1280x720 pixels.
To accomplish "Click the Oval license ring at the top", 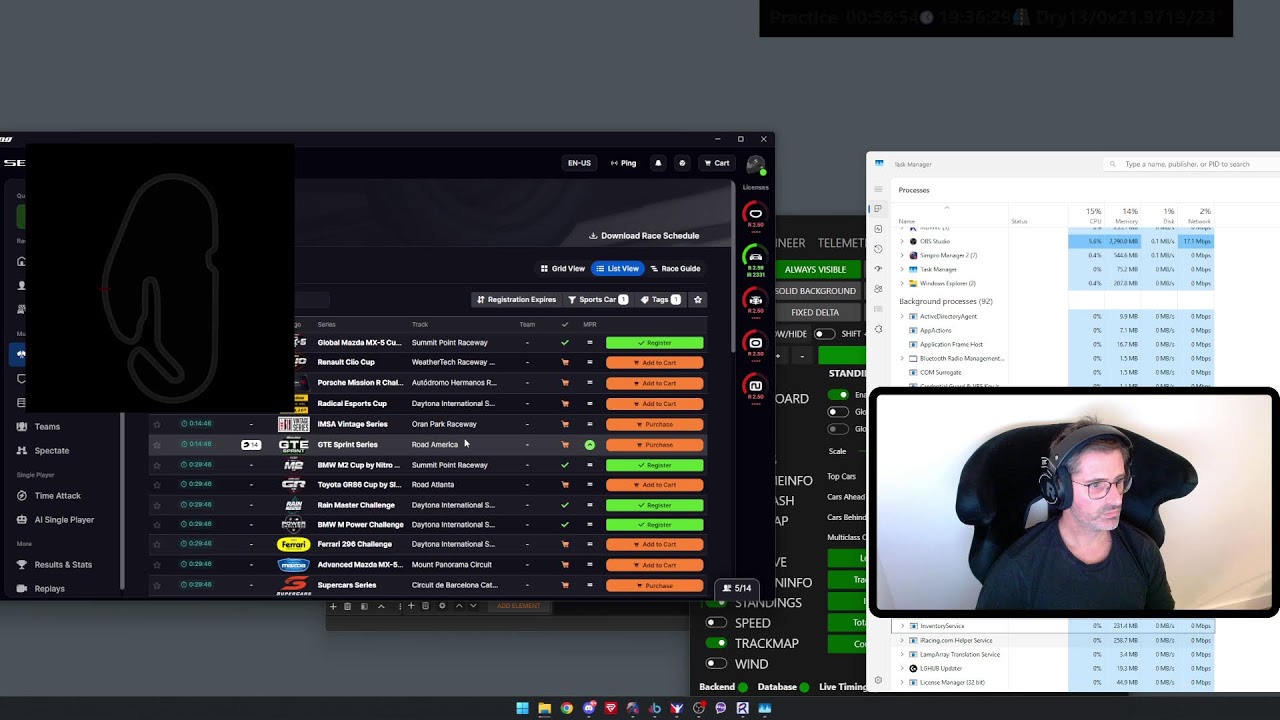I will (x=756, y=213).
